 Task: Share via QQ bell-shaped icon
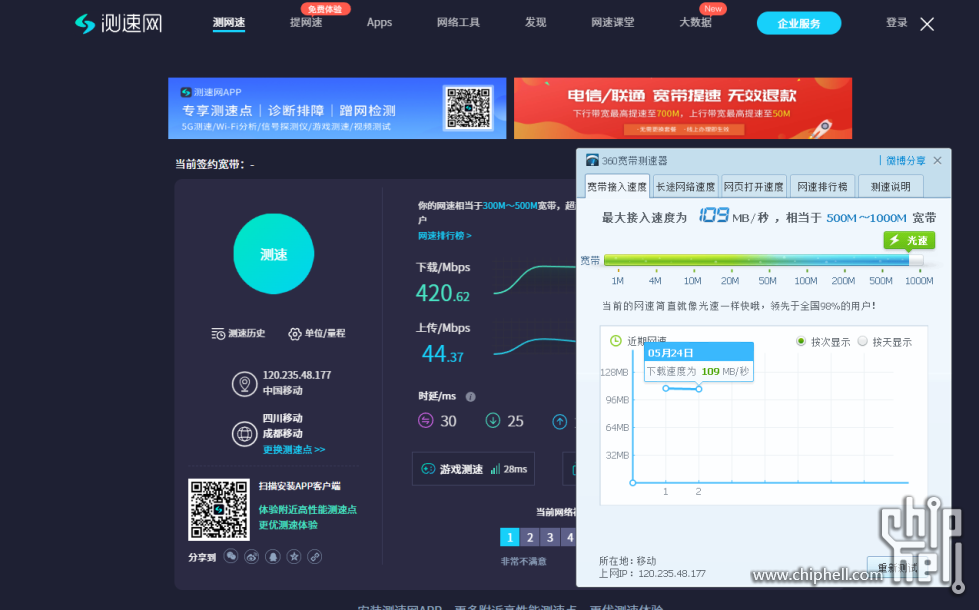click(x=273, y=556)
